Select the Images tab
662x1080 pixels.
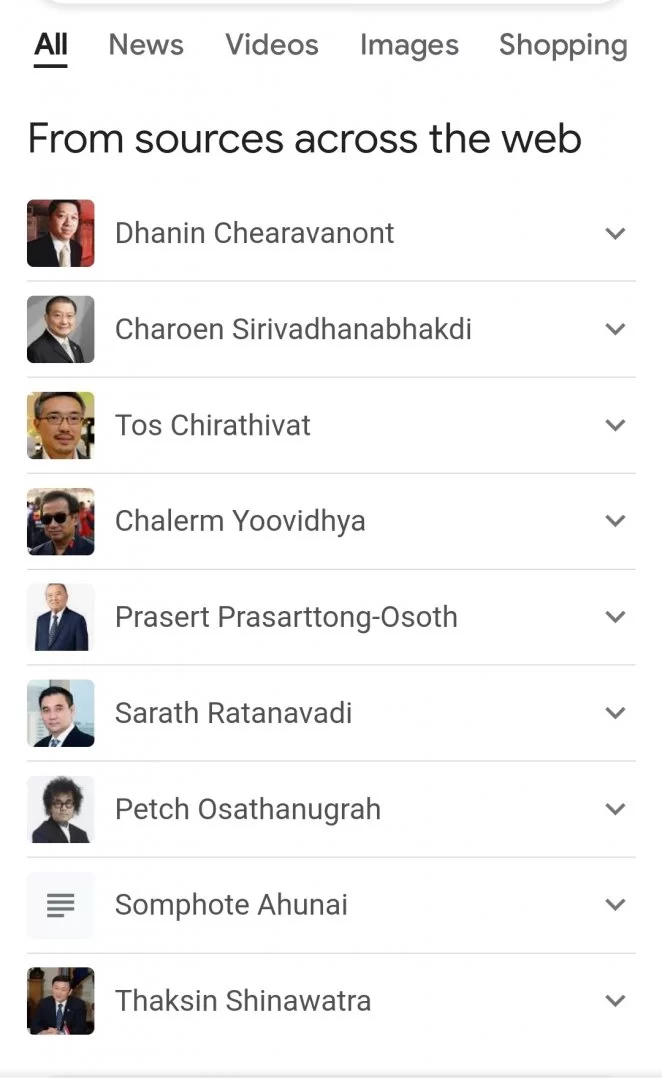click(409, 45)
